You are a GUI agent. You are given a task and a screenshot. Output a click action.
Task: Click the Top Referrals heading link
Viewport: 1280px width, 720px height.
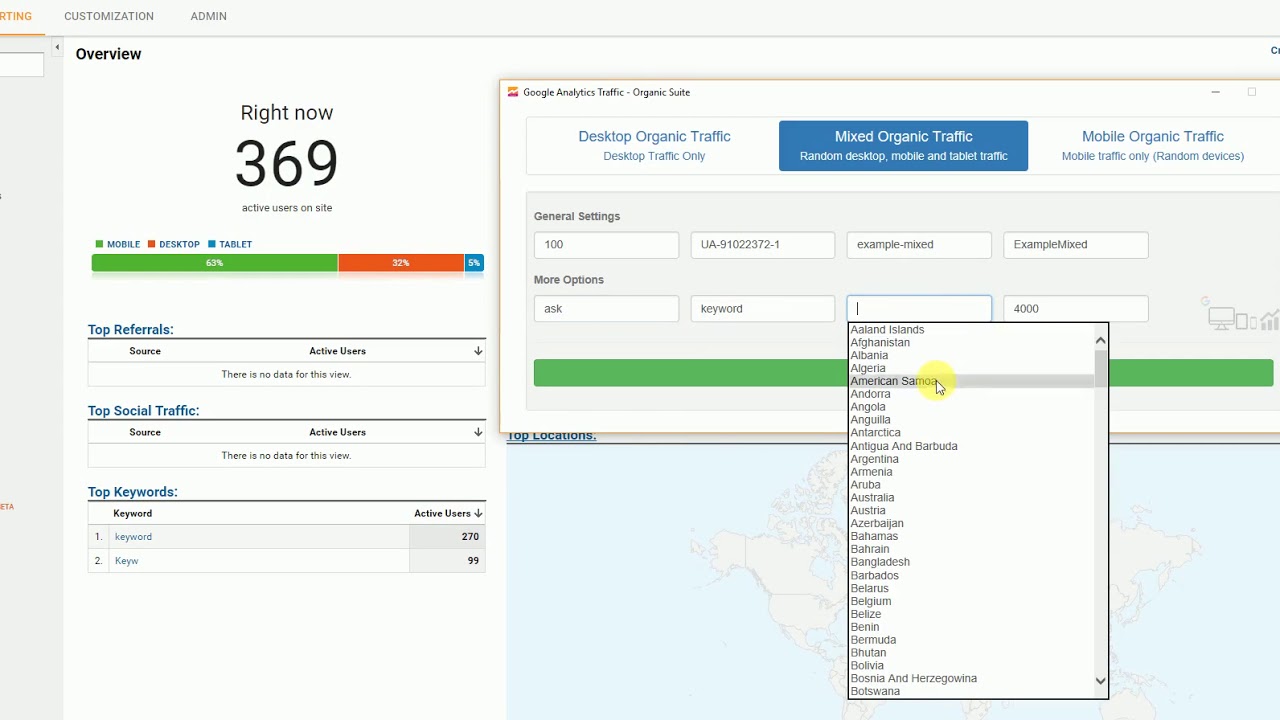(x=130, y=330)
